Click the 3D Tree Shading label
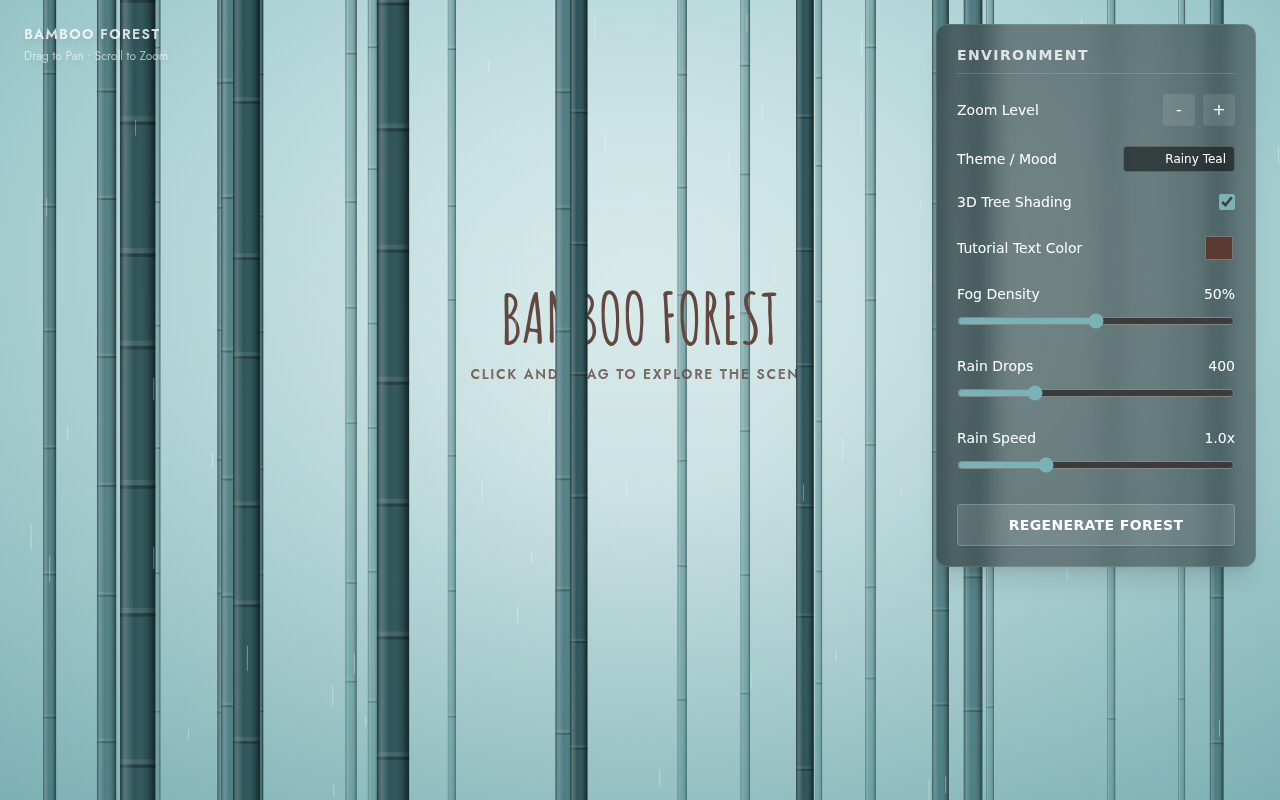The height and width of the screenshot is (800, 1280). pos(1014,202)
